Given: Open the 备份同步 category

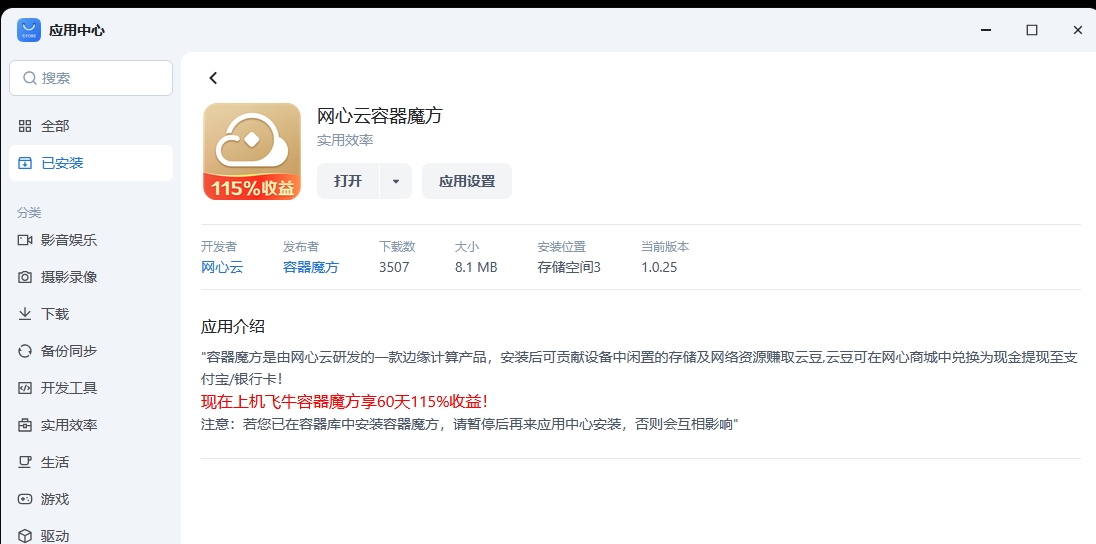Looking at the screenshot, I should pos(91,351).
